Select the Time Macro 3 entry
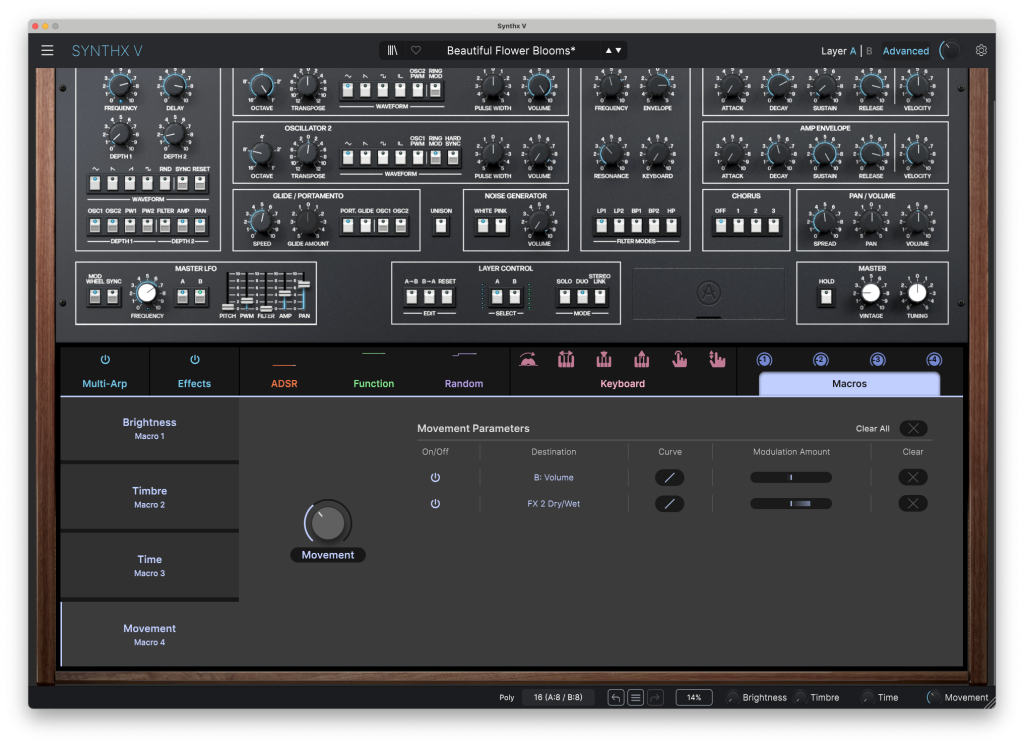The width and height of the screenshot is (1024, 746). click(150, 566)
